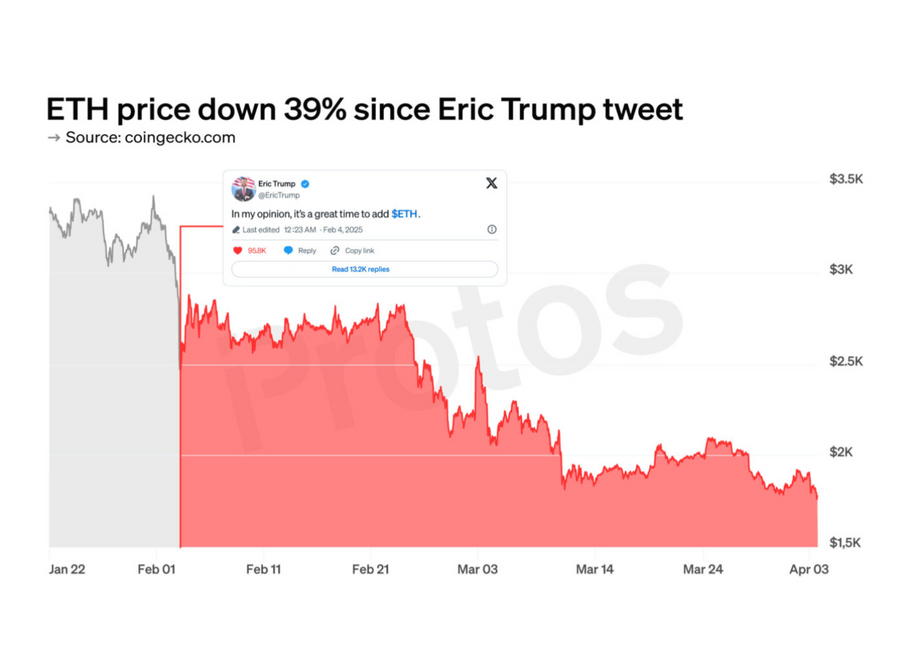Screen dimensions: 900x650
Task: Click the Apr 03 axis label
Action: pyautogui.click(x=809, y=569)
